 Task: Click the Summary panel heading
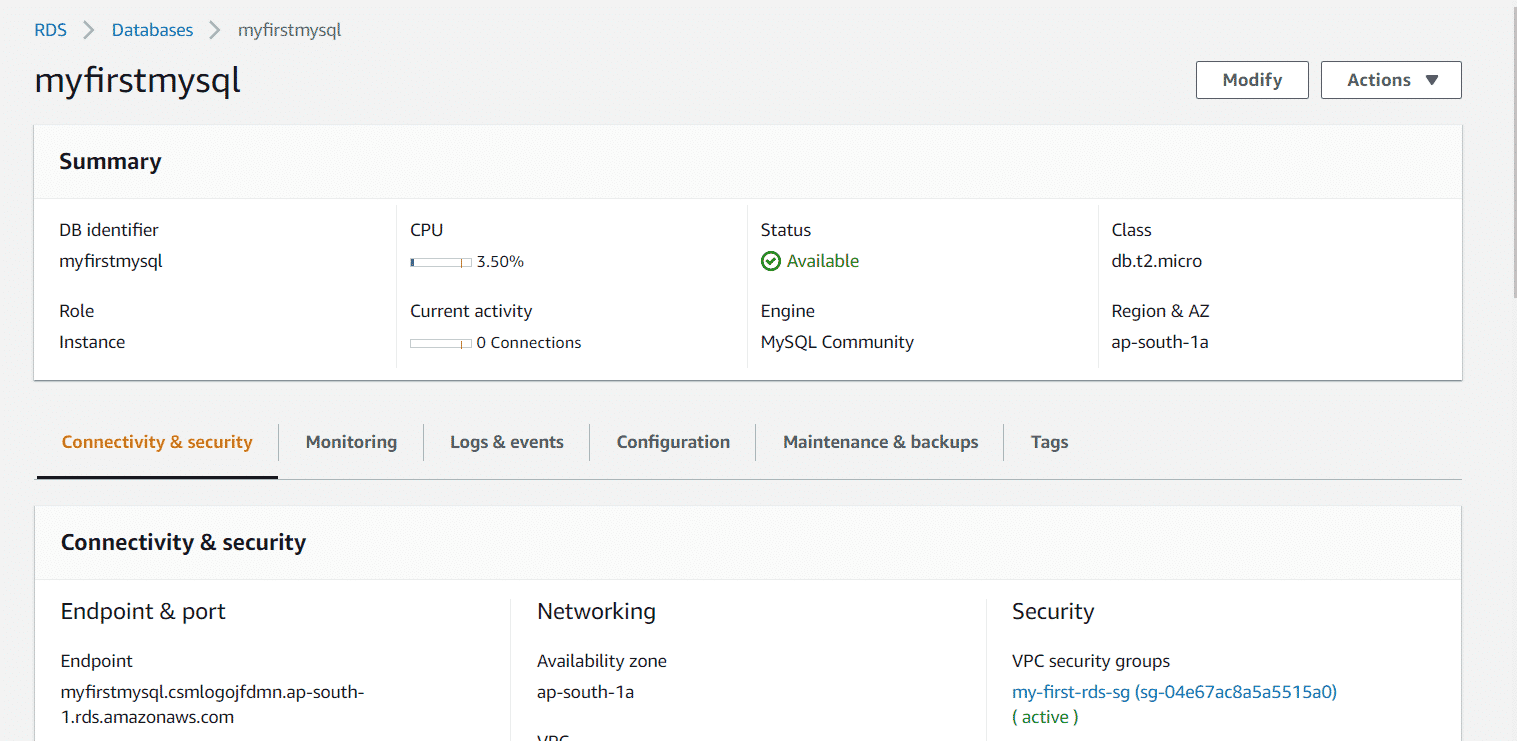[x=110, y=162]
